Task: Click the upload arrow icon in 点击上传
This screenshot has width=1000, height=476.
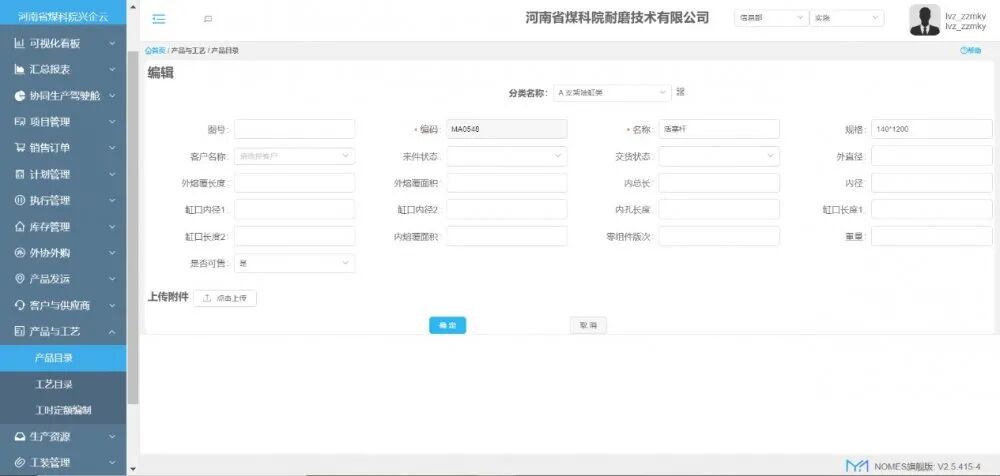Action: click(207, 298)
